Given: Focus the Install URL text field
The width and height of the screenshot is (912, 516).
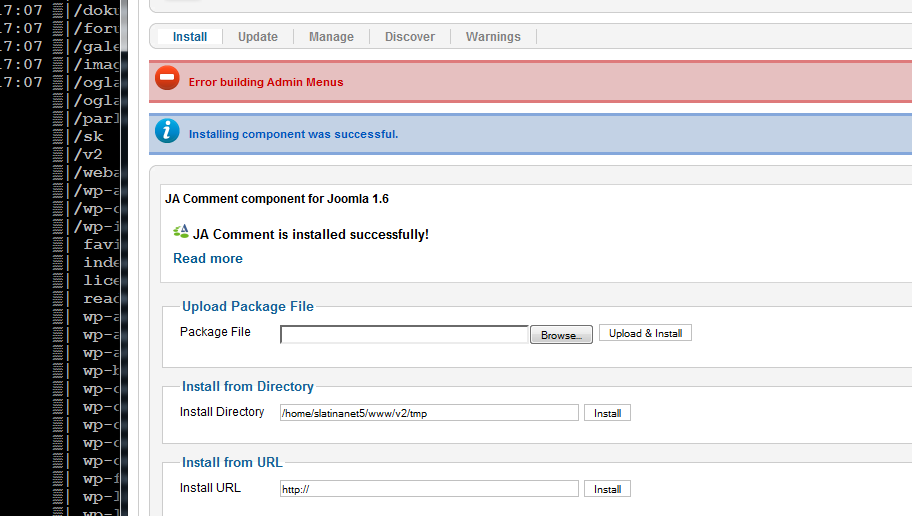Looking at the screenshot, I should click(429, 489).
